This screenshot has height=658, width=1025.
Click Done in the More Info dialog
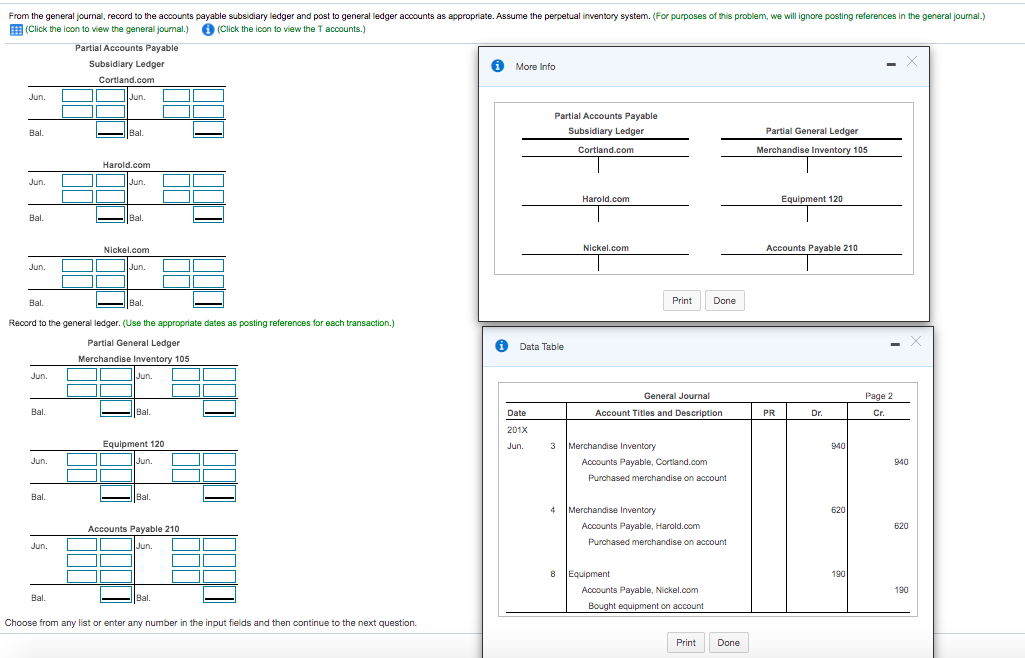coord(724,301)
